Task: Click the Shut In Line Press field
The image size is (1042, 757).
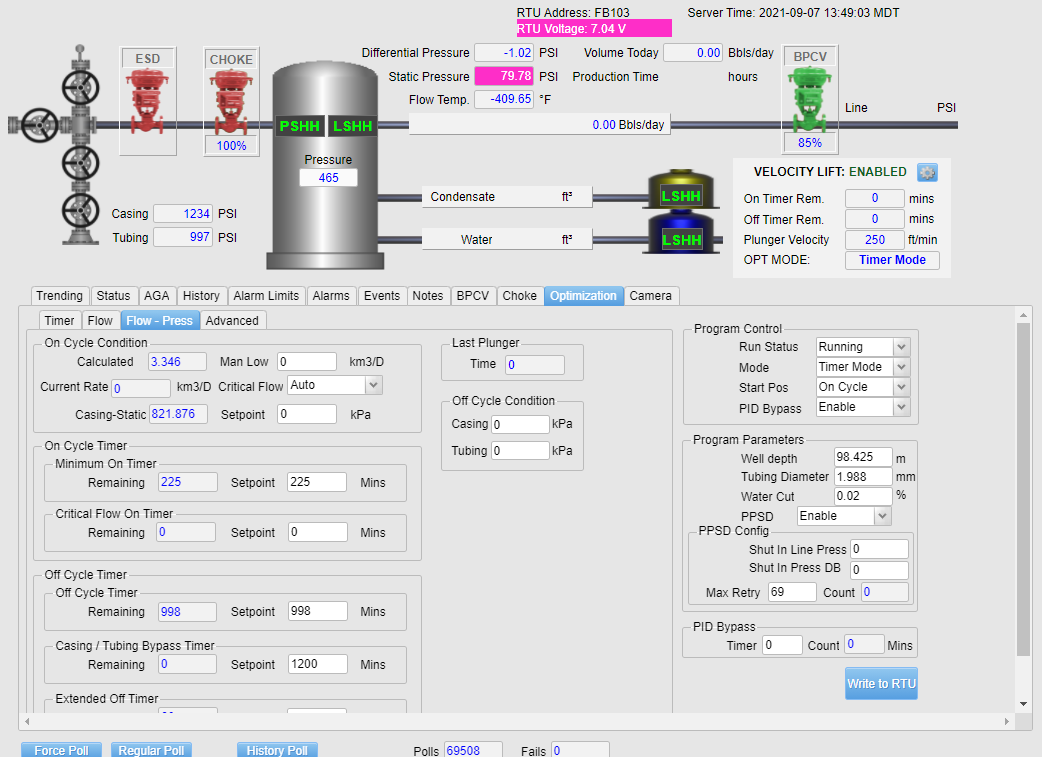Action: click(879, 549)
